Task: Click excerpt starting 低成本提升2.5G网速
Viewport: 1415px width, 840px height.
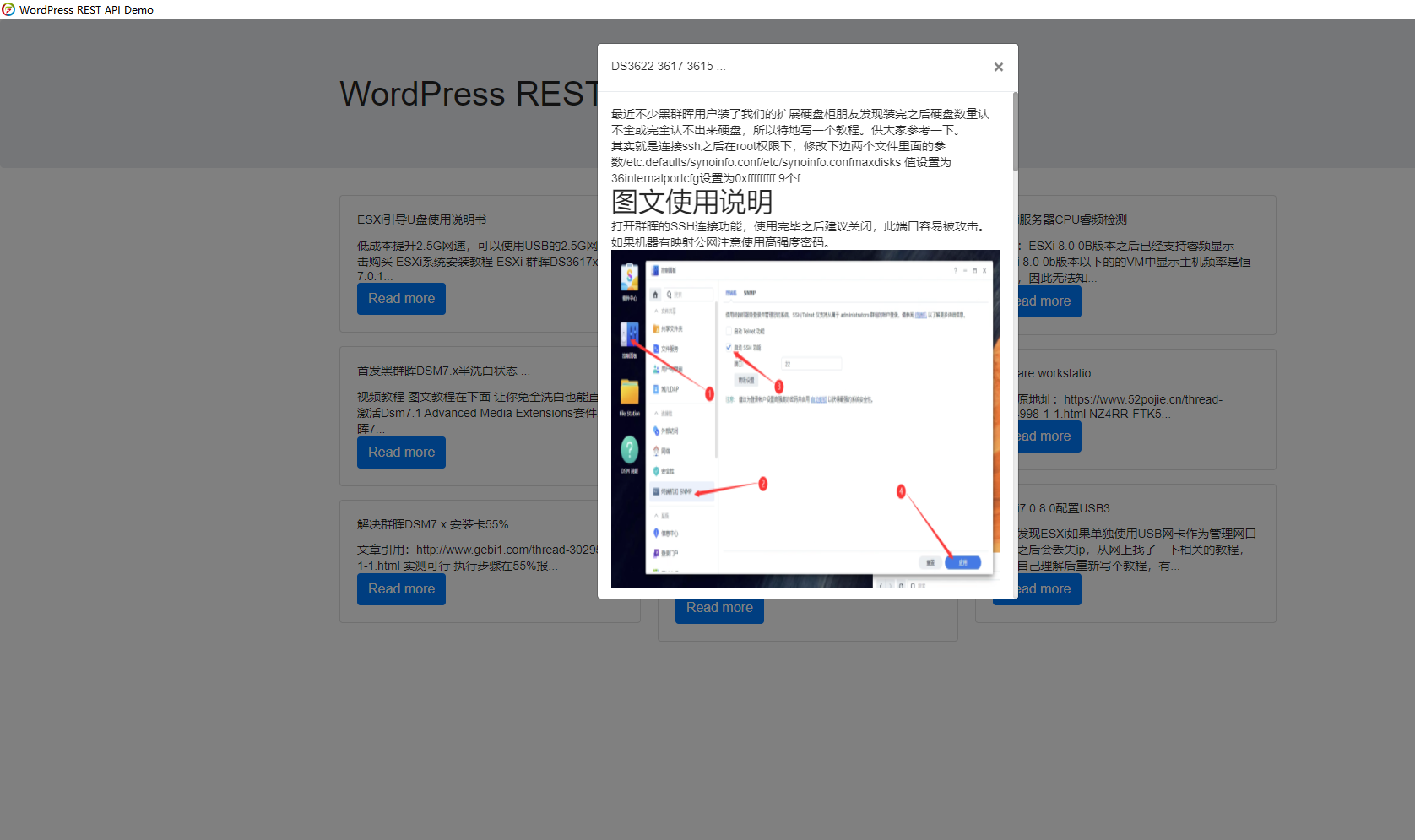Action: [x=477, y=261]
